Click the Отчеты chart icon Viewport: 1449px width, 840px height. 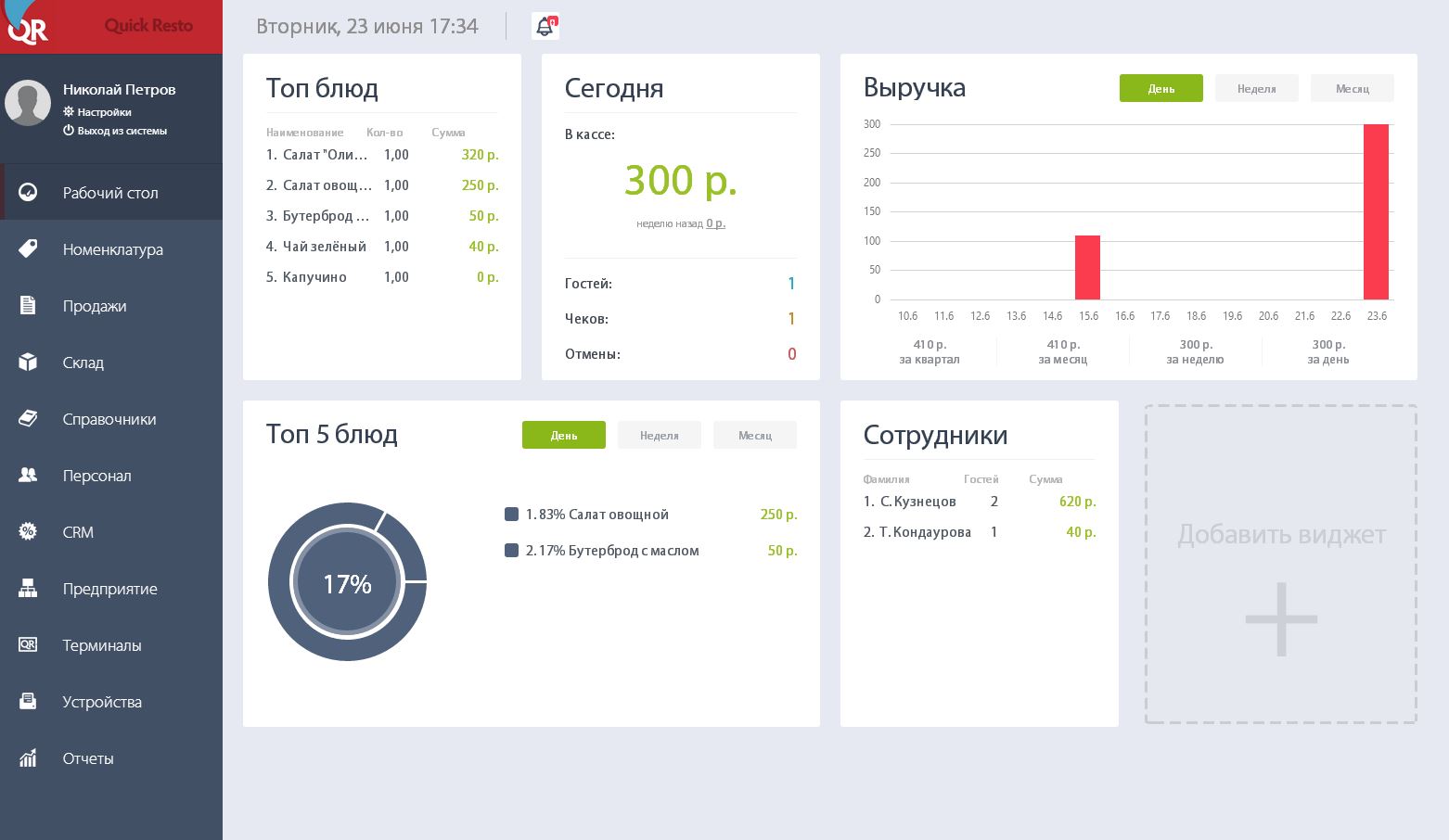[x=28, y=757]
